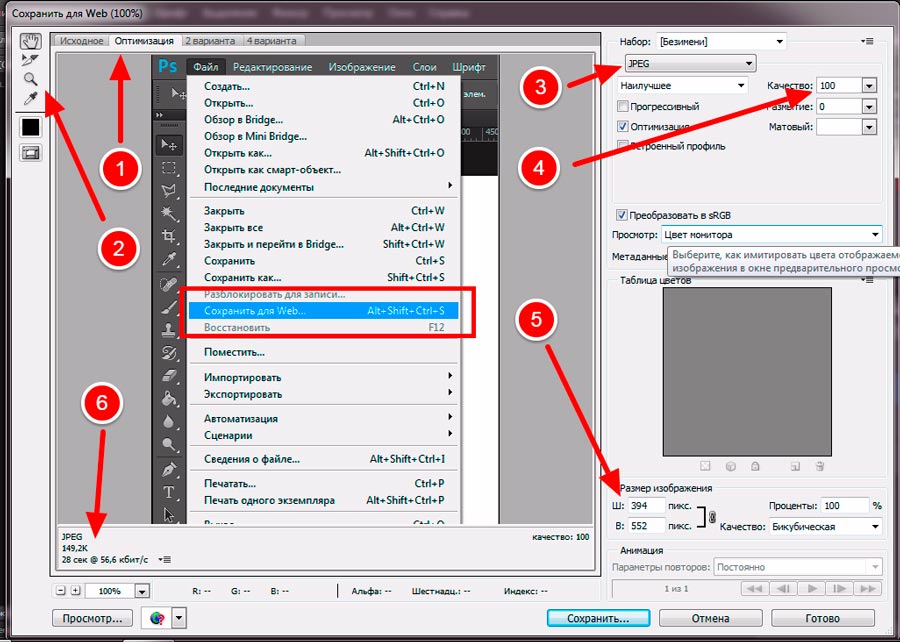Jump to last animation frame
This screenshot has height=642, width=900.
868,589
